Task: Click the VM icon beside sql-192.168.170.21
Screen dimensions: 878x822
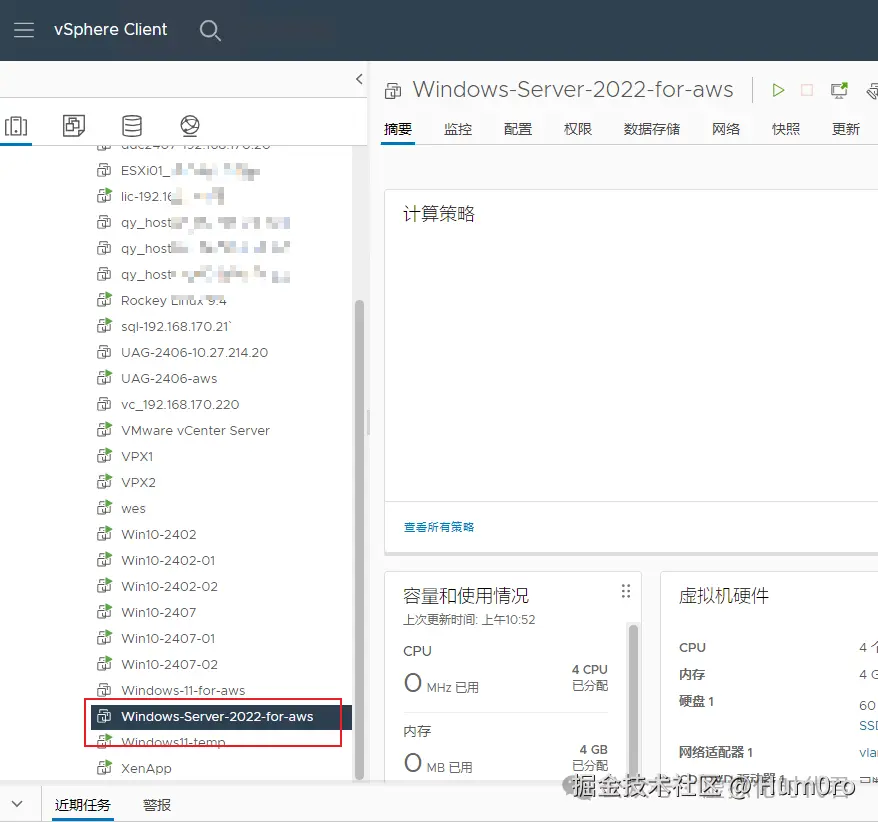Action: point(104,326)
